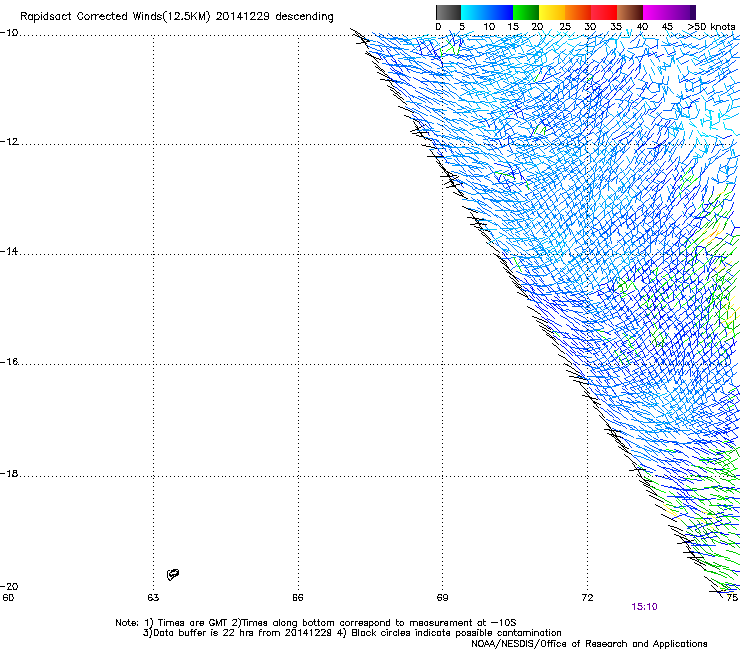Screen dimensions: 740x650
Task: Click the 66 longitude axis label
Action: 297,598
